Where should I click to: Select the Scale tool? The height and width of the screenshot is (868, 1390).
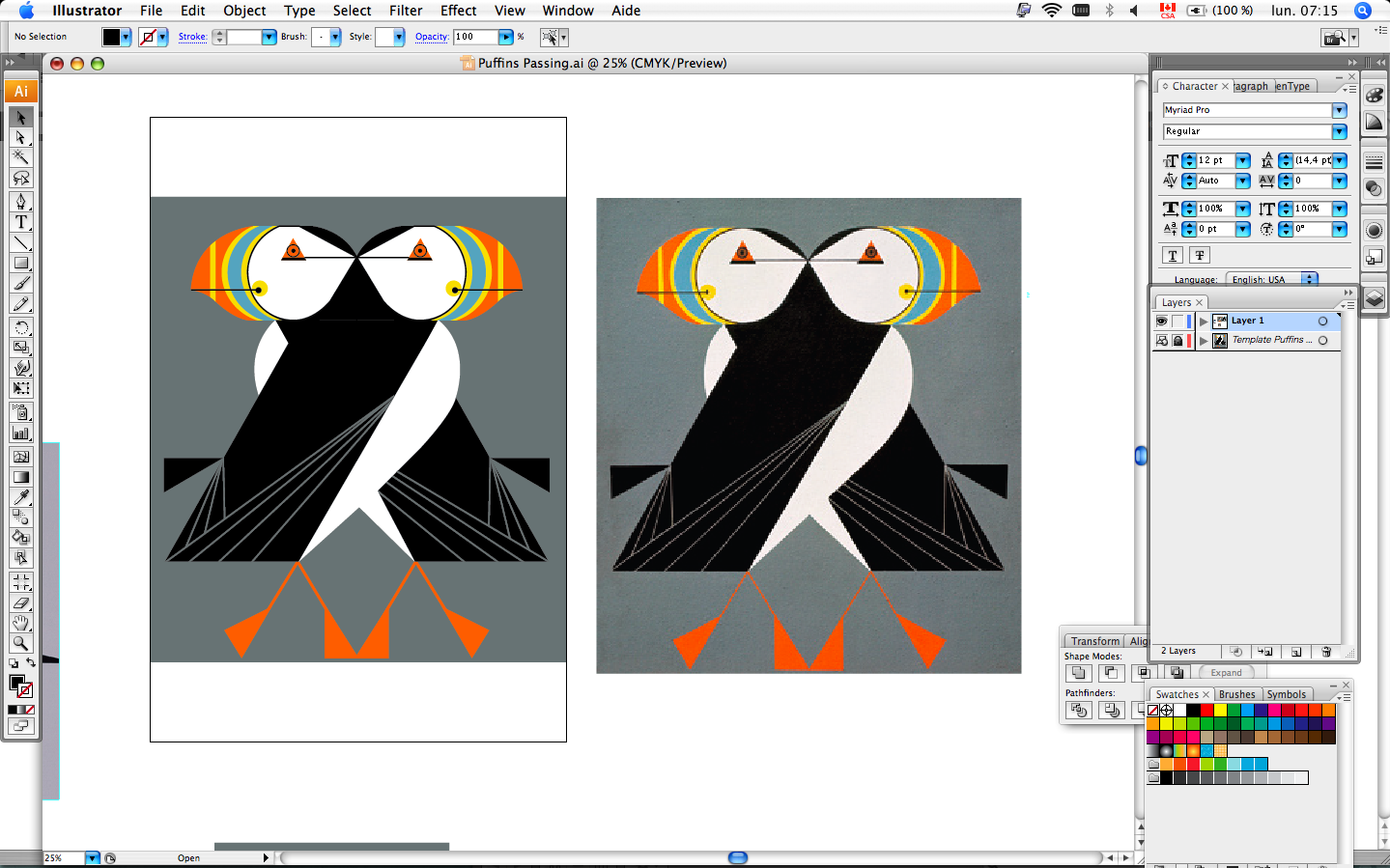click(x=21, y=348)
